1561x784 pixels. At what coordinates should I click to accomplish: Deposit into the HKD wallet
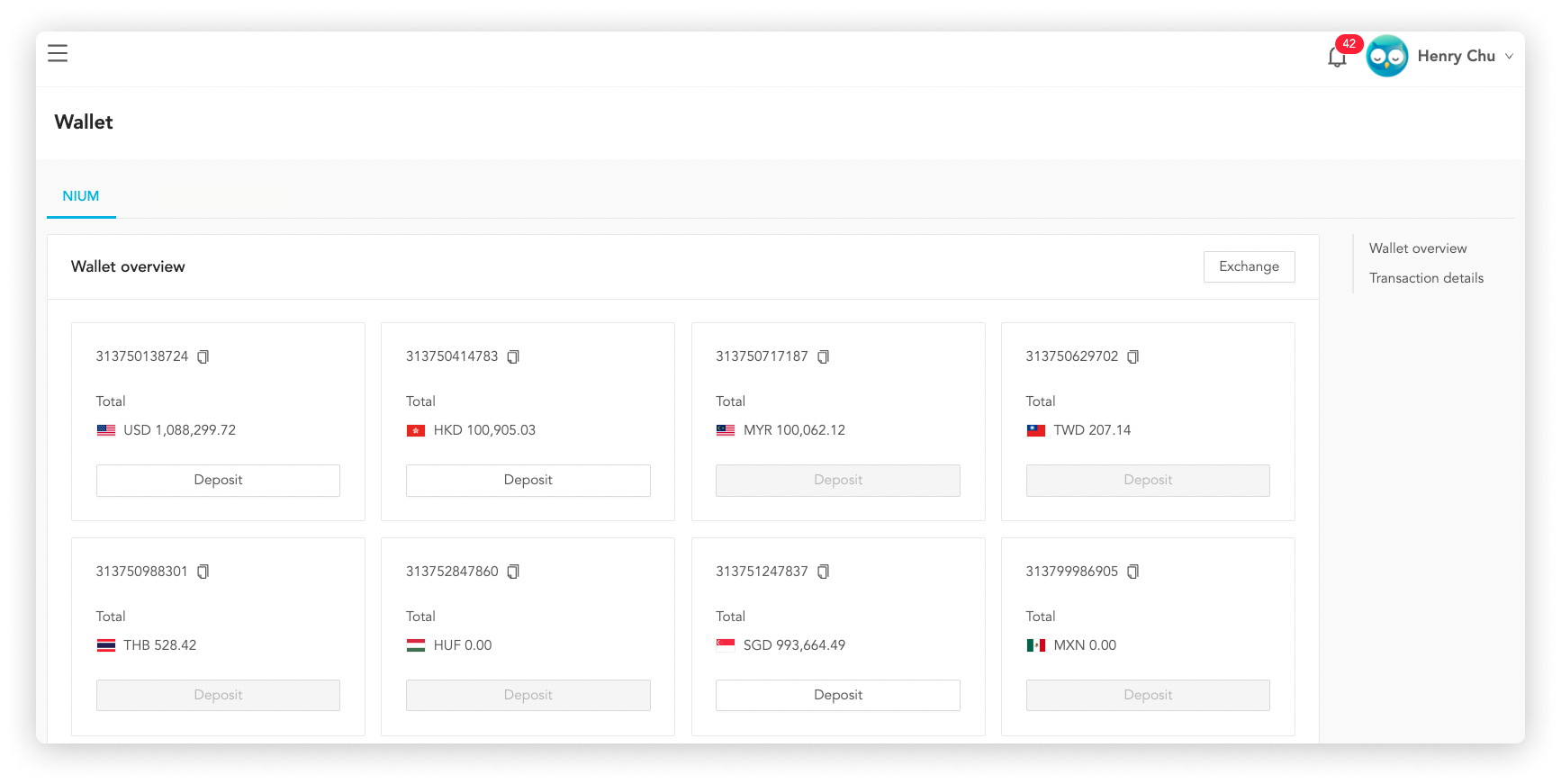pyautogui.click(x=528, y=480)
